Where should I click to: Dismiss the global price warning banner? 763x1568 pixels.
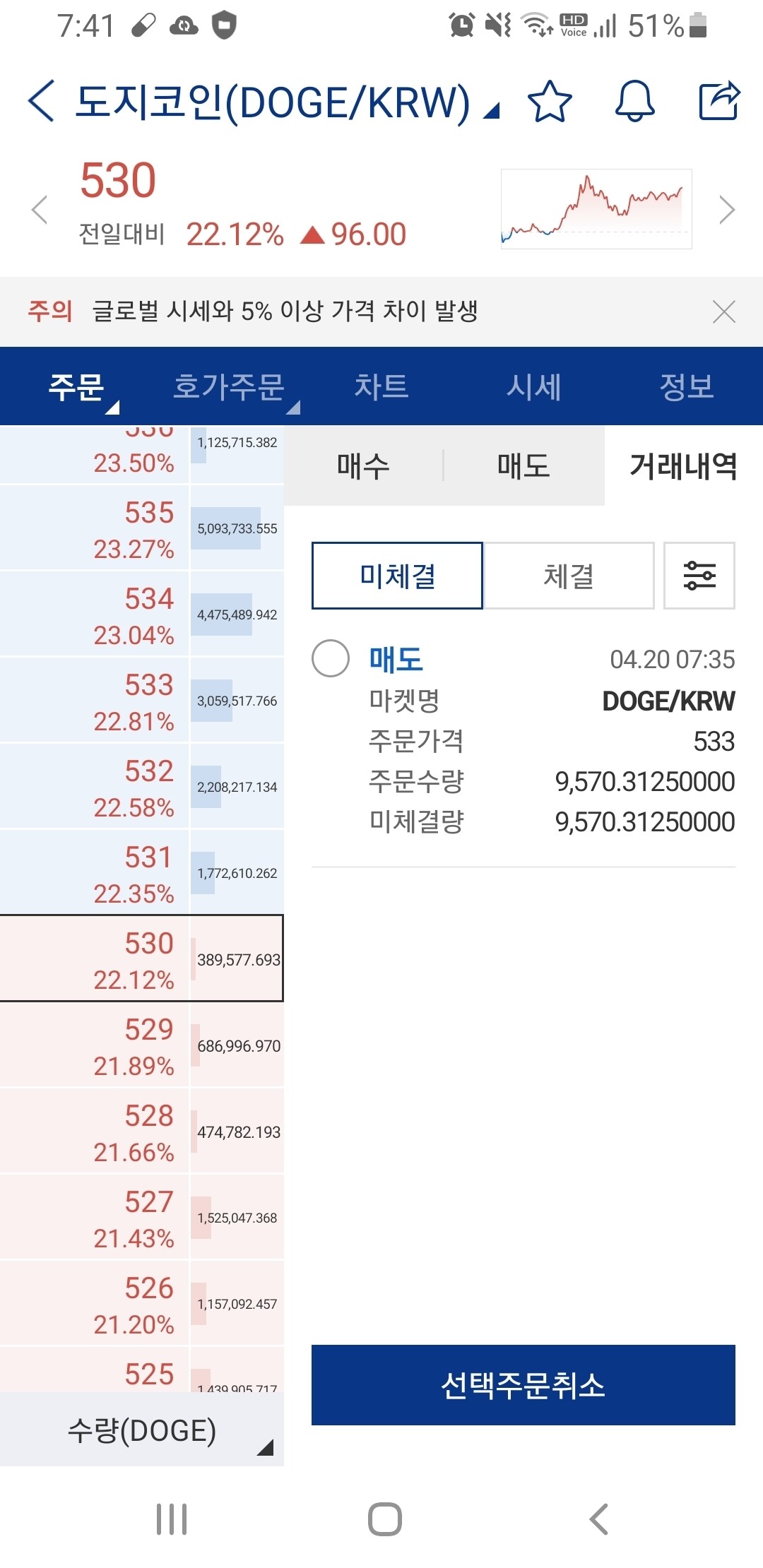(724, 311)
